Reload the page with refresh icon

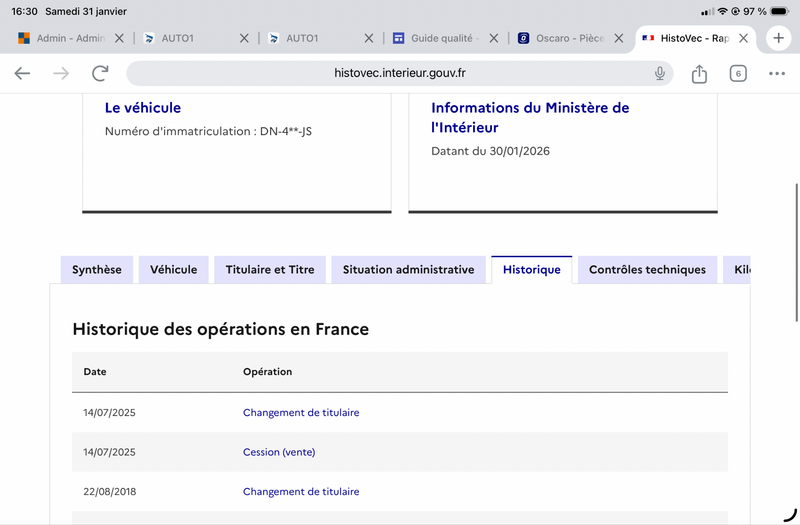[x=100, y=73]
